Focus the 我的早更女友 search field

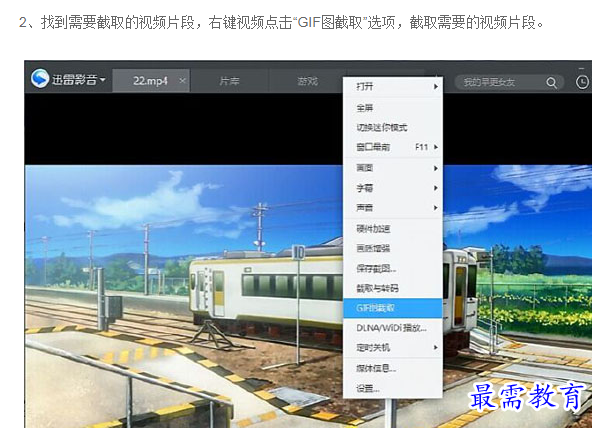point(509,82)
